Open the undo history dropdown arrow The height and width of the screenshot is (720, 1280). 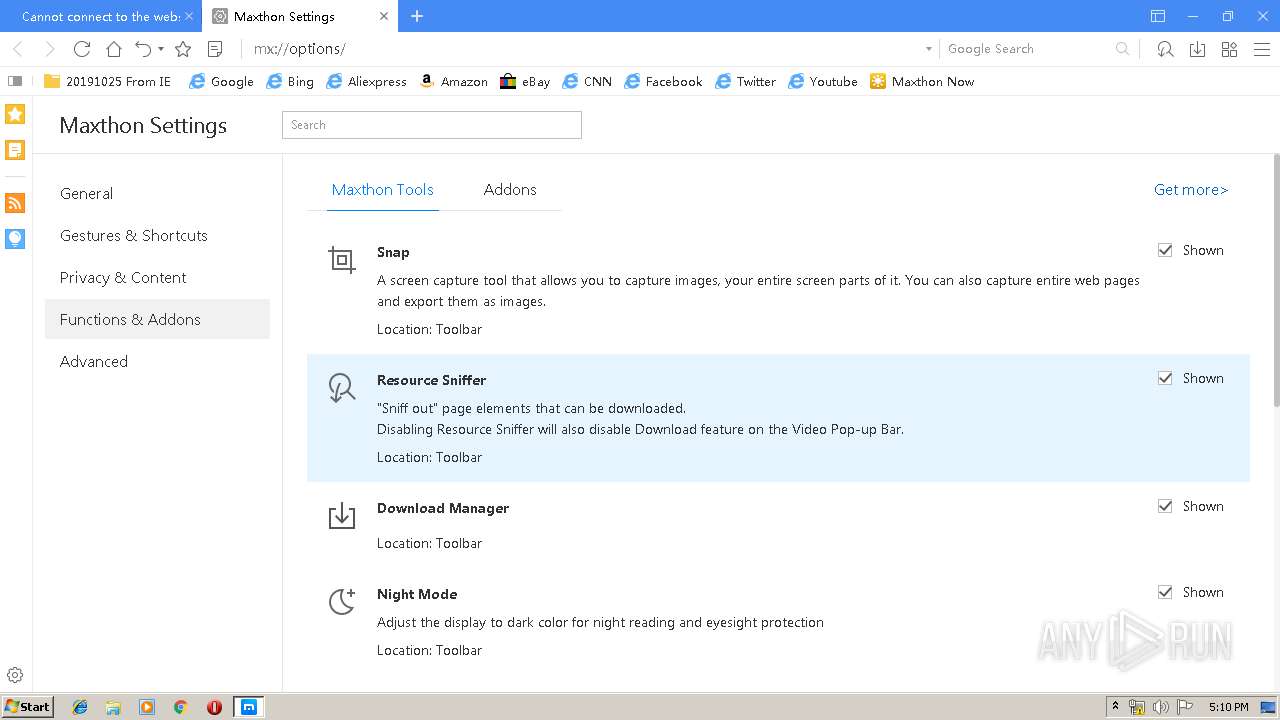(161, 49)
